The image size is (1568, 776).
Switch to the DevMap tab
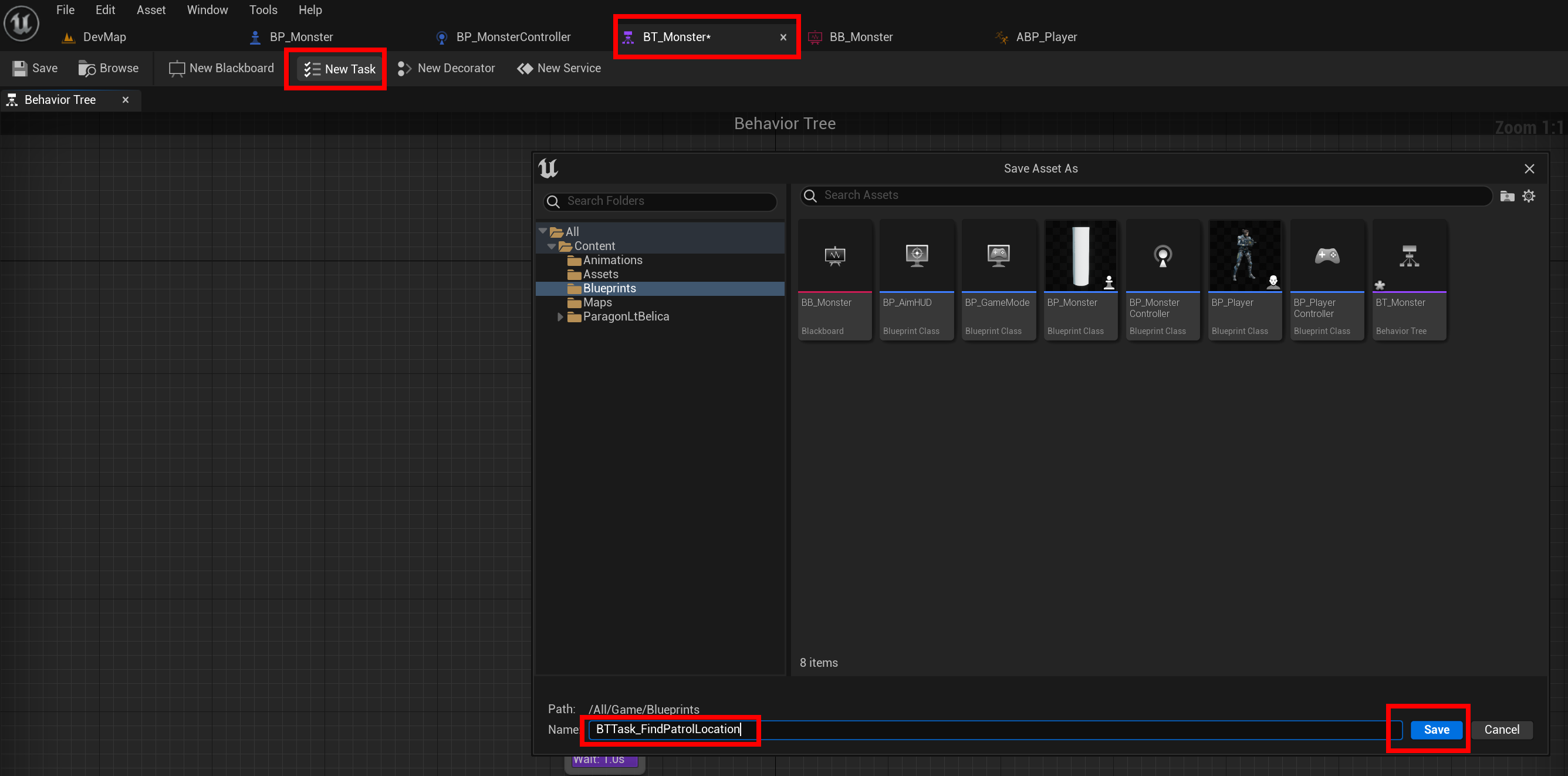click(x=94, y=37)
